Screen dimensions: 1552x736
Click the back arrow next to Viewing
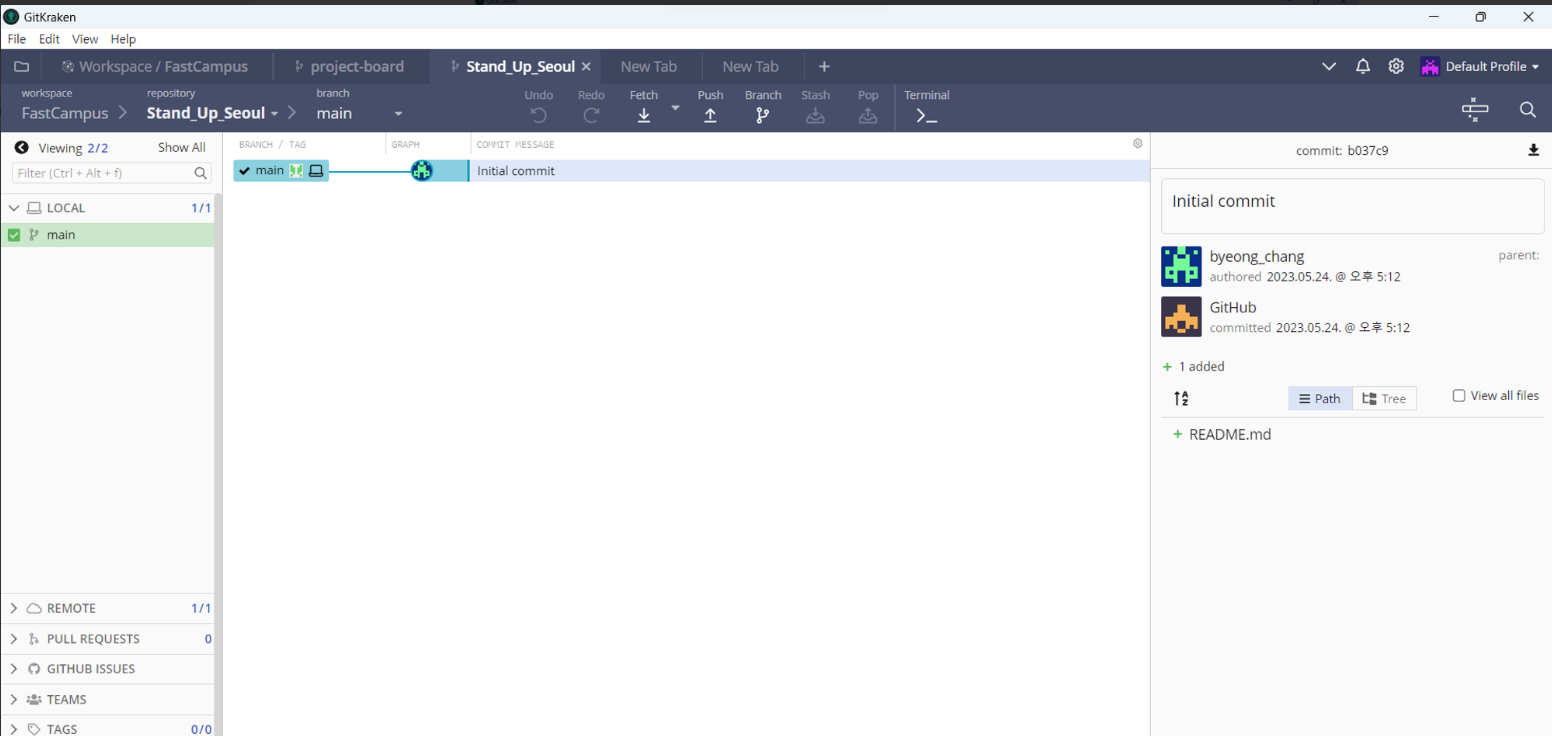pos(21,148)
